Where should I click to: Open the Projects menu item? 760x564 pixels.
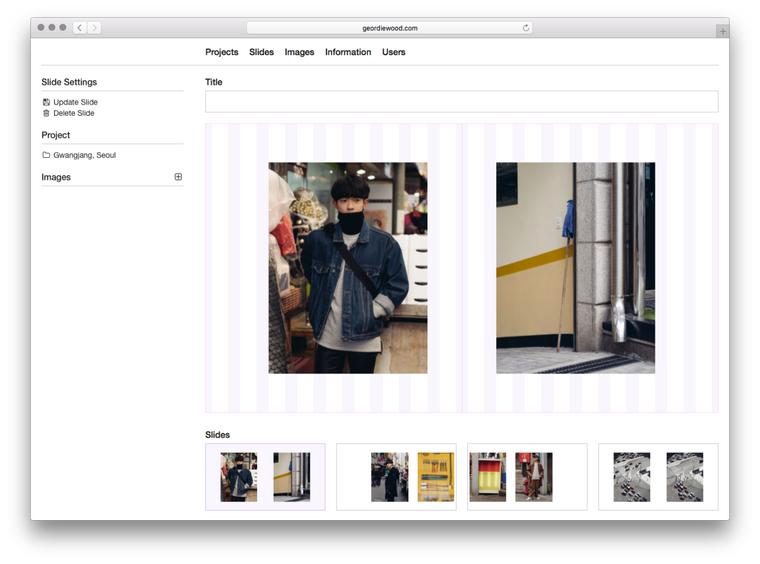click(x=222, y=52)
